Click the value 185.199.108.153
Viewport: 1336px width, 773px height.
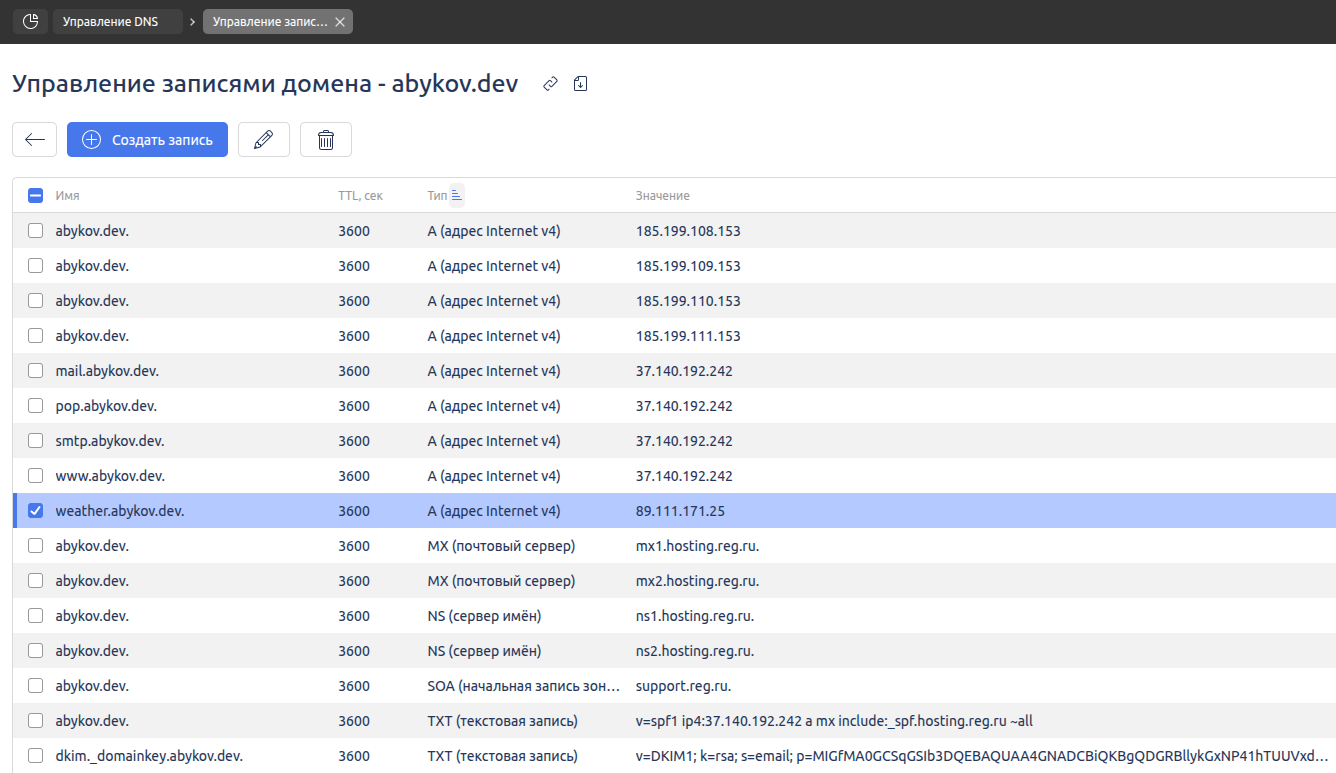click(x=688, y=231)
